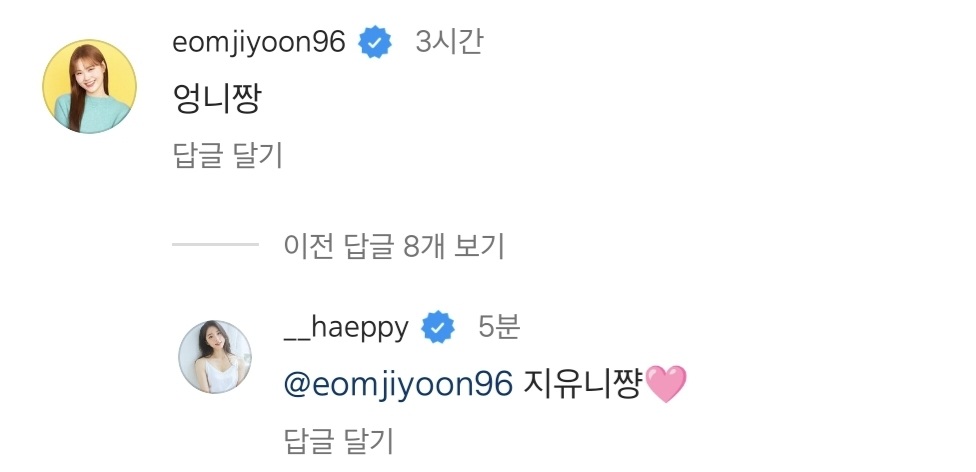Viewport: 976px width, 472px height.
Task: Click the white checkmark inside the top blue badge
Action: [375, 43]
